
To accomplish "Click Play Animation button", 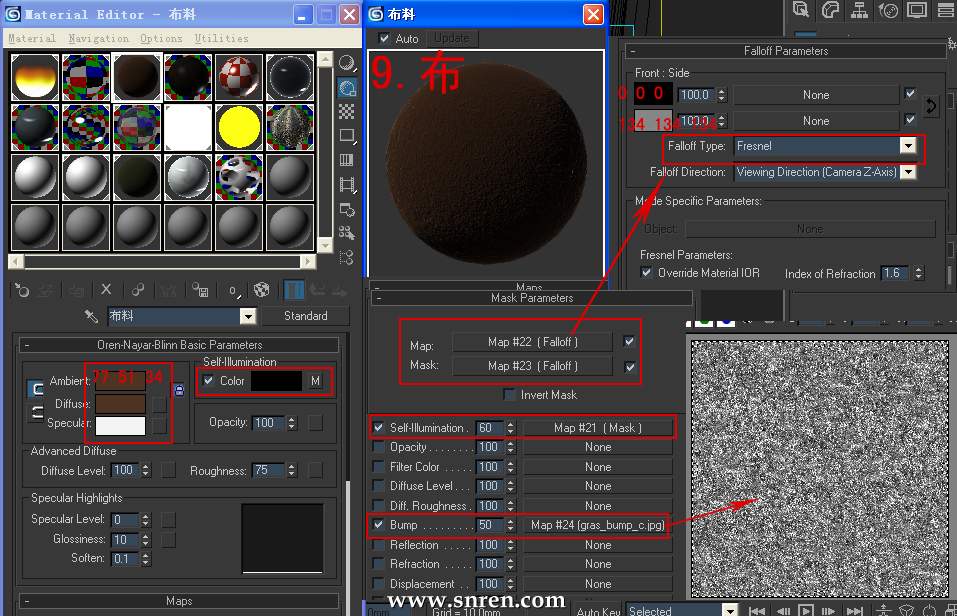I will pyautogui.click(x=806, y=610).
